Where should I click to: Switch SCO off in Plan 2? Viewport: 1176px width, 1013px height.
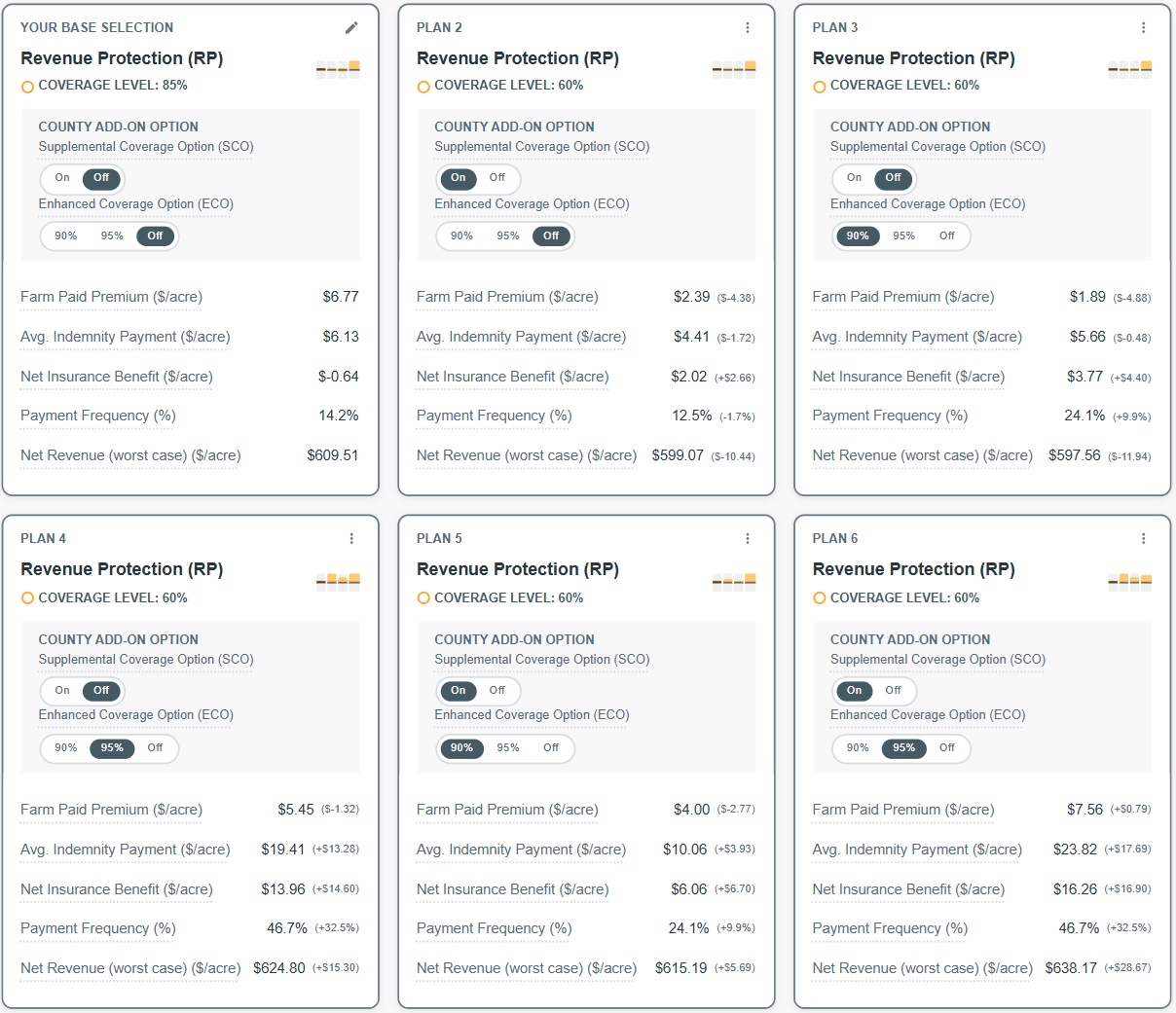click(x=497, y=178)
